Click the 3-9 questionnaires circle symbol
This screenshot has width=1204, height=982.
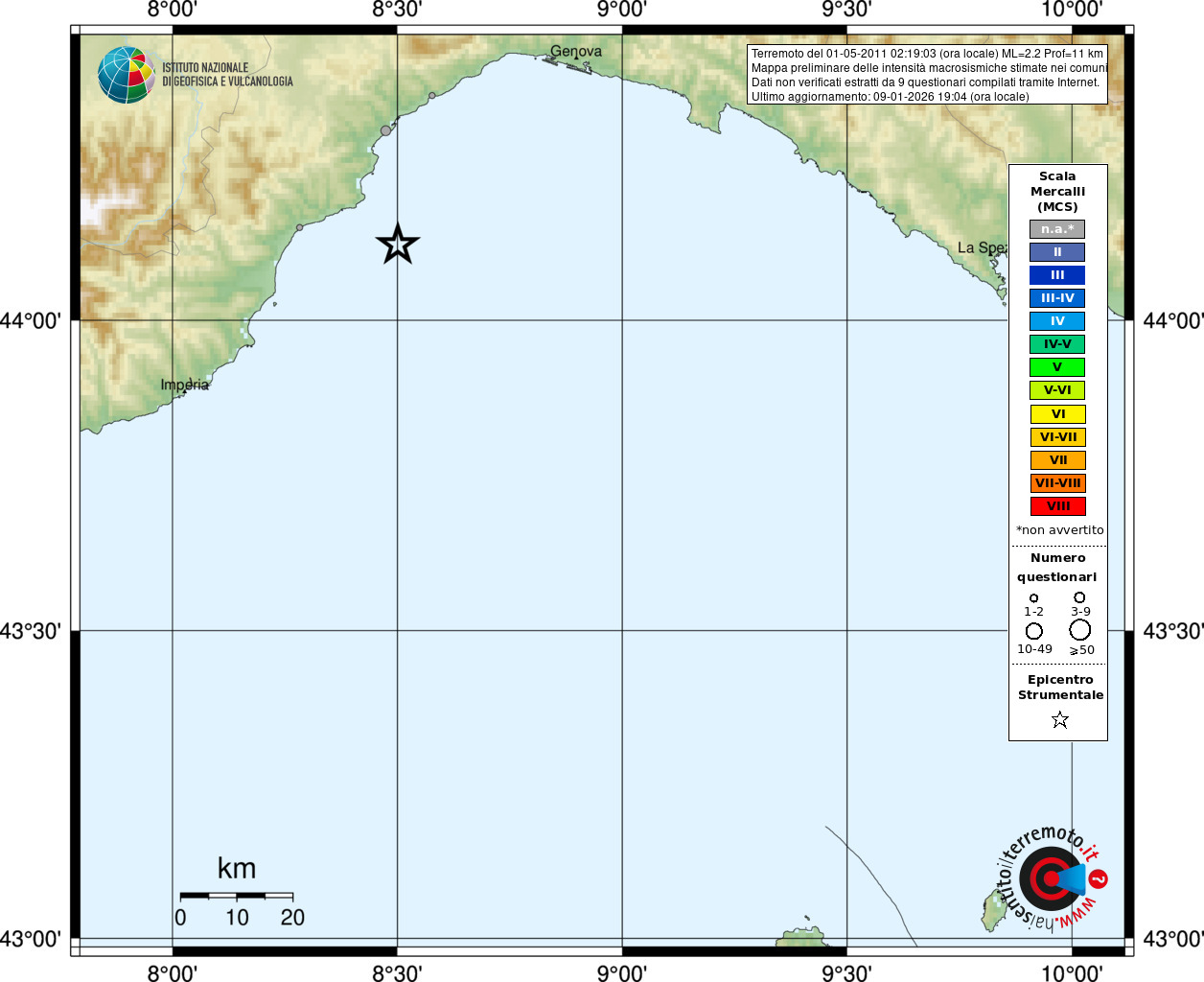(1079, 597)
